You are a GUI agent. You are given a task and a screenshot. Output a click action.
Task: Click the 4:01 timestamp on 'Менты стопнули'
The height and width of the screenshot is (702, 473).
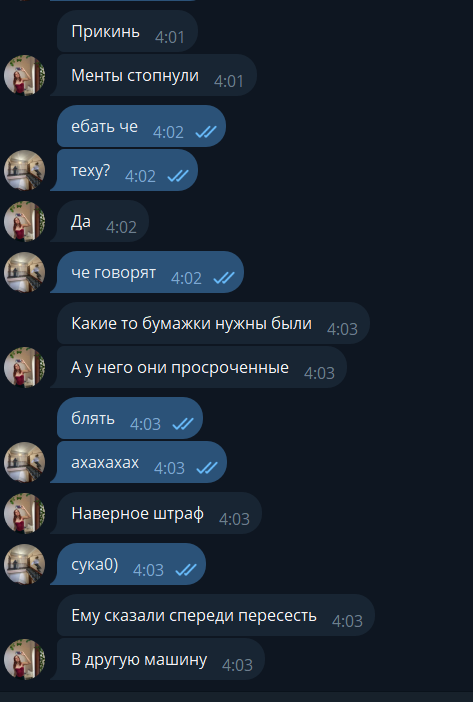[x=229, y=81]
